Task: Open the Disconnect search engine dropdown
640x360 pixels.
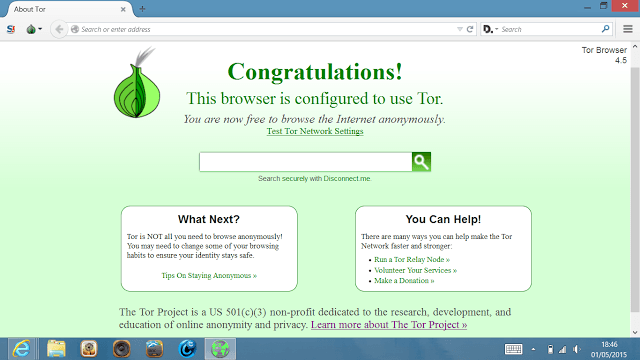Action: point(490,29)
